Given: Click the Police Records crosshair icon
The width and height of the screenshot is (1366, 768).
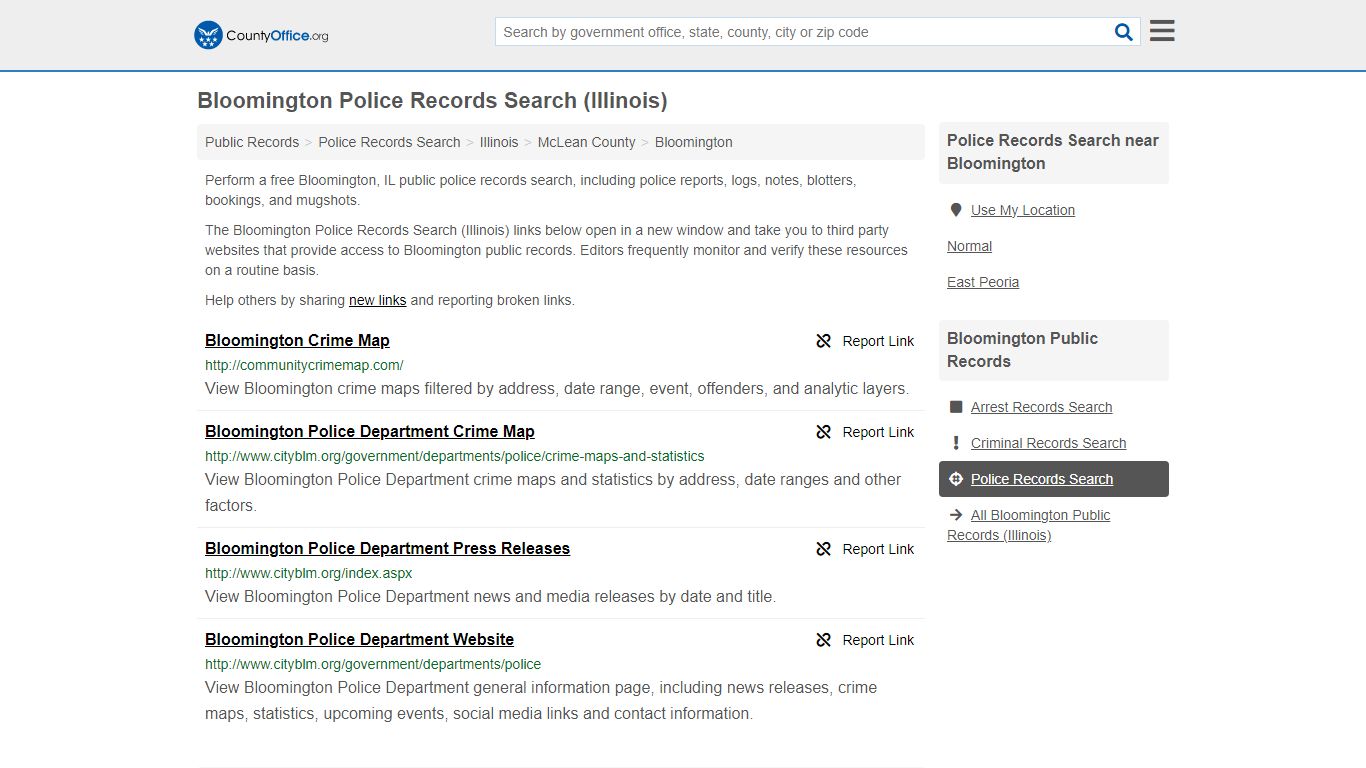Looking at the screenshot, I should click(x=956, y=479).
